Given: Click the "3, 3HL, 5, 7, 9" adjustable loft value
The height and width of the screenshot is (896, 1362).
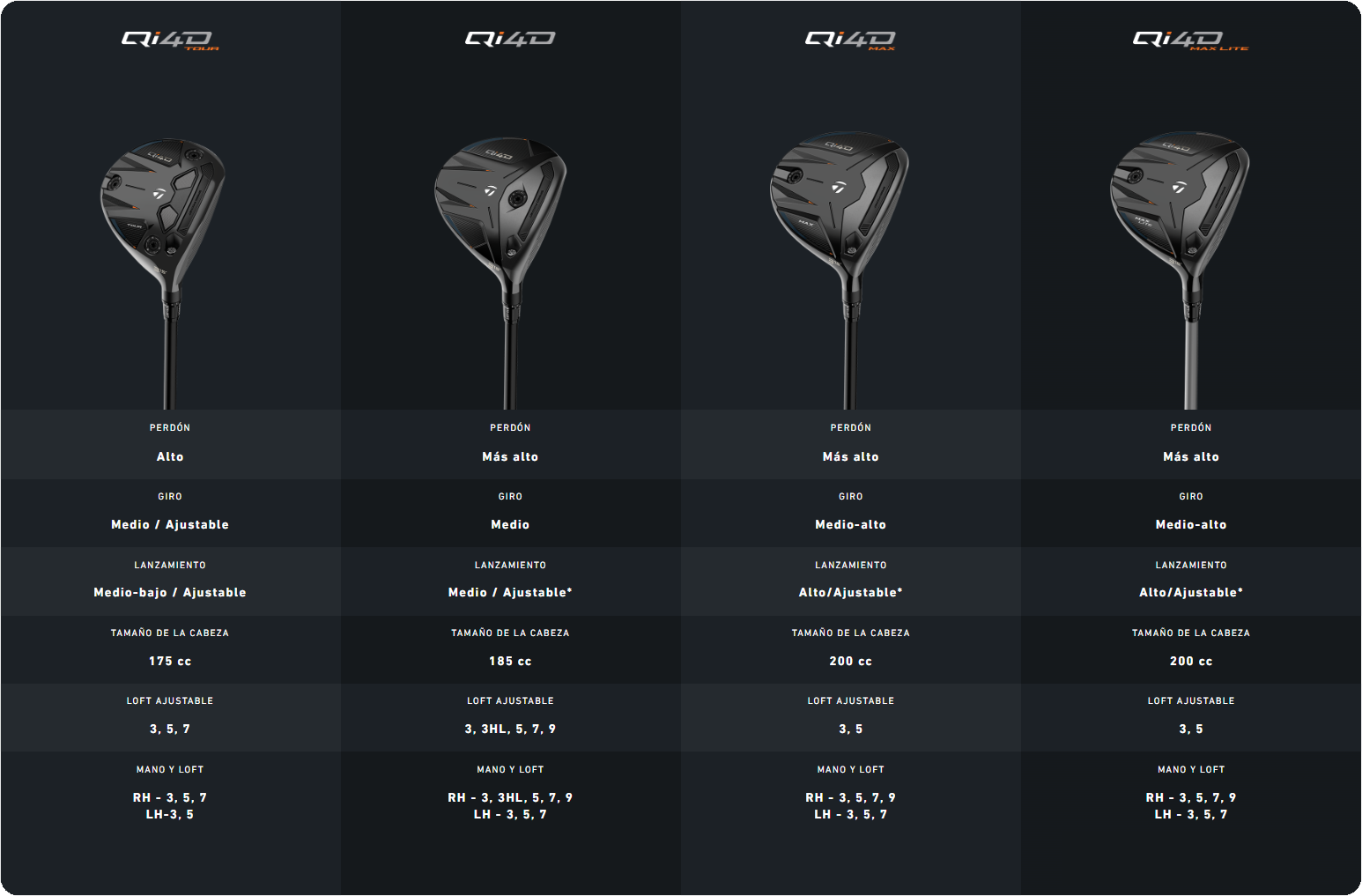Looking at the screenshot, I should click(510, 729).
